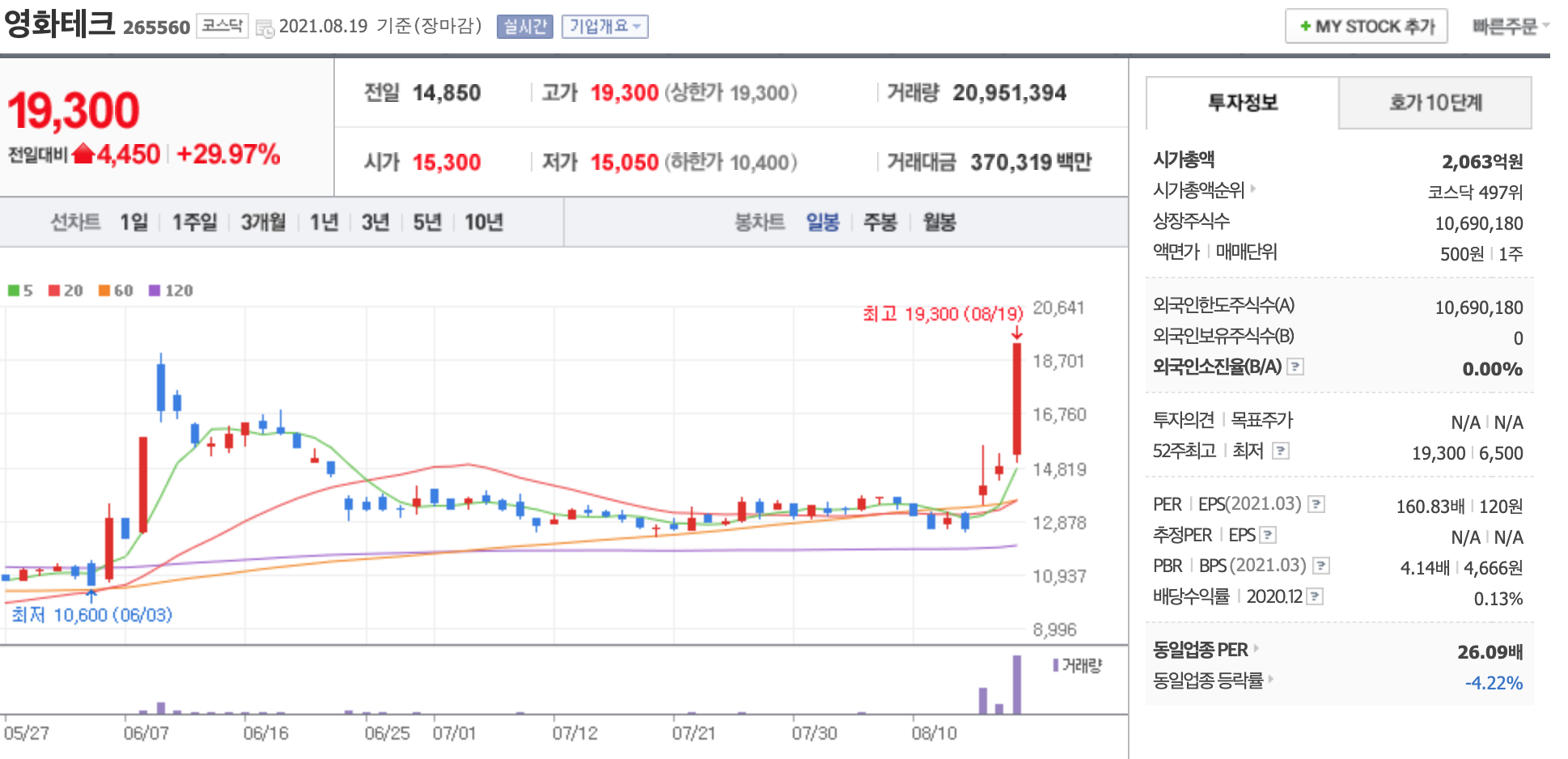Click the 코스닥 market badge

coord(222,26)
